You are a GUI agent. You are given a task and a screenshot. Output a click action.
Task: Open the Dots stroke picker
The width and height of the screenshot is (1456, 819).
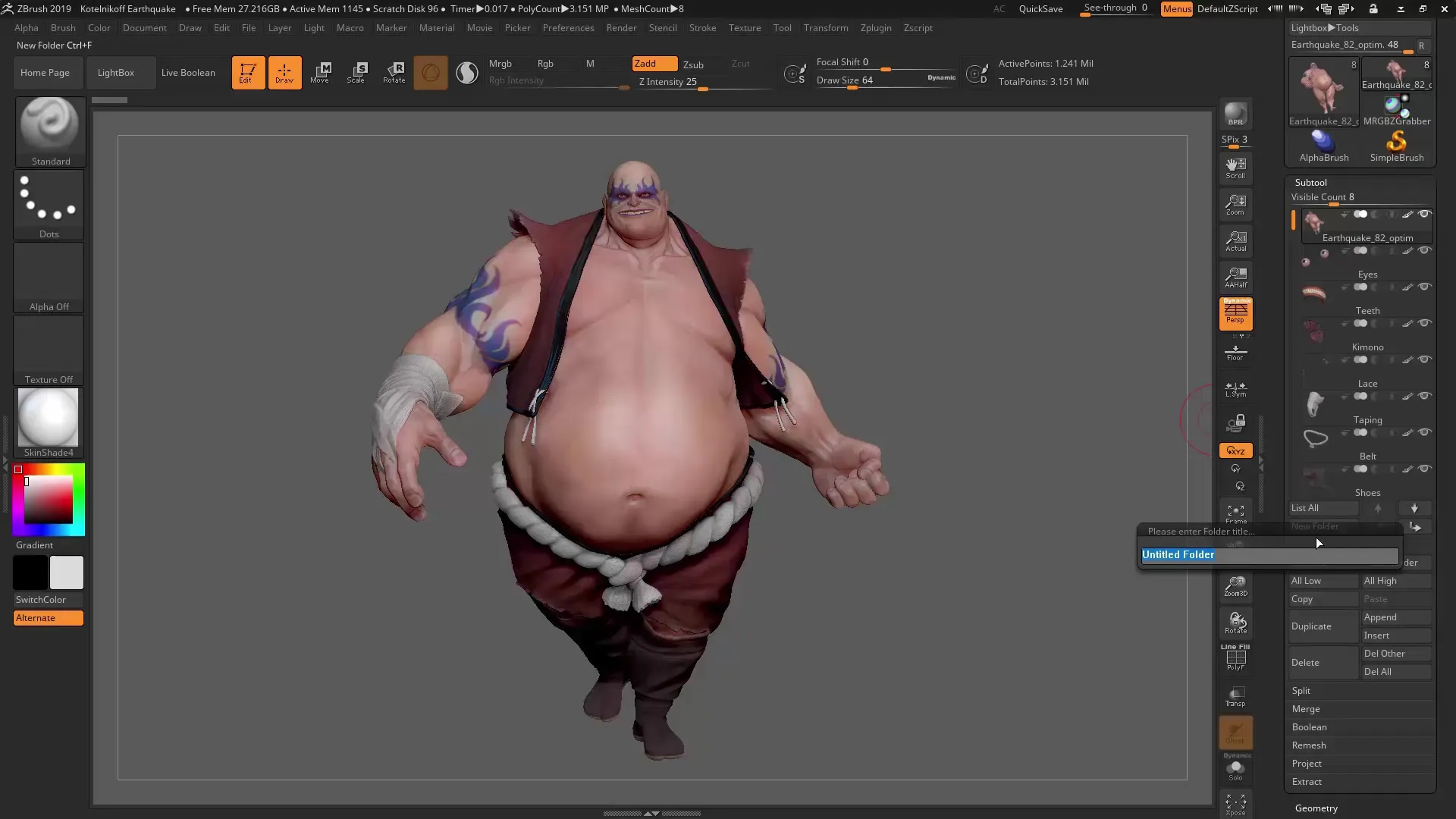(x=49, y=204)
